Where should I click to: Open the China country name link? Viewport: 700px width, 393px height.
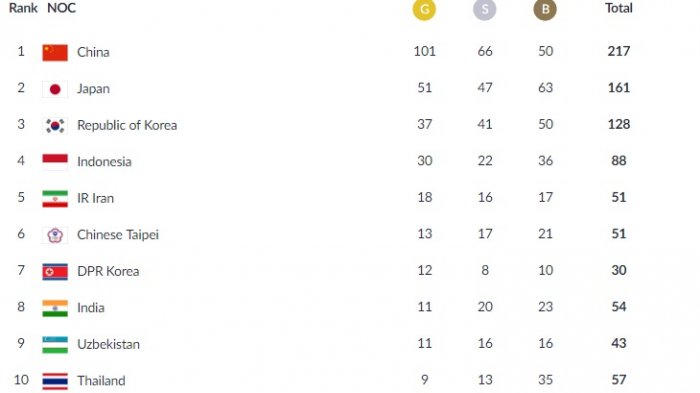click(x=93, y=52)
